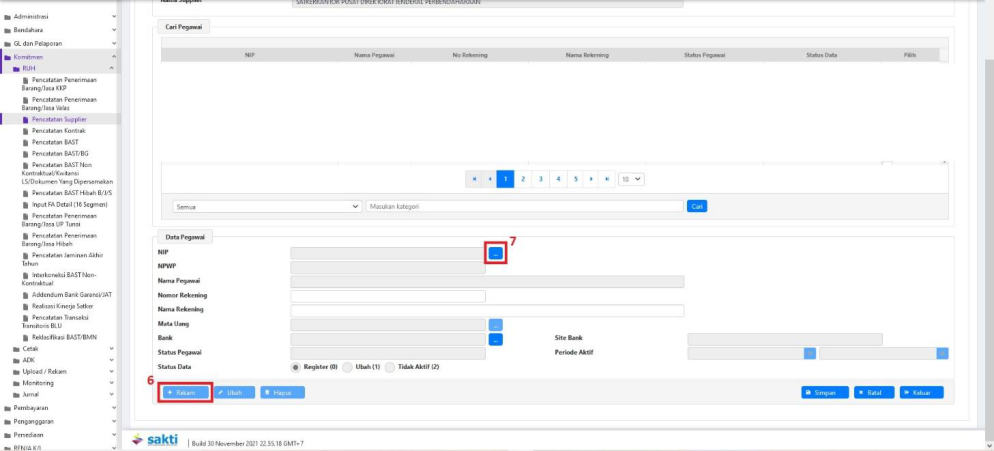
Task: Go to the first page of results
Action: click(x=473, y=179)
